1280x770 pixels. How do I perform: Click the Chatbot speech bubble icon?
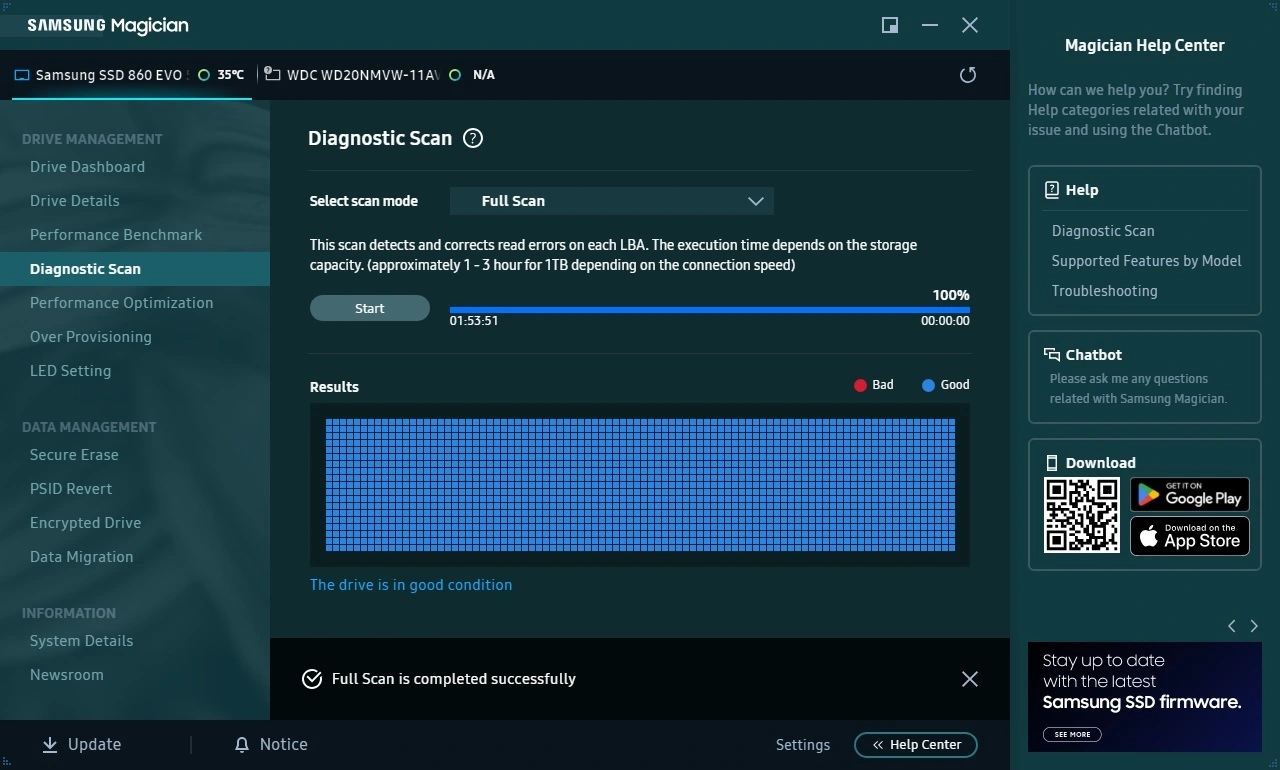point(1052,355)
